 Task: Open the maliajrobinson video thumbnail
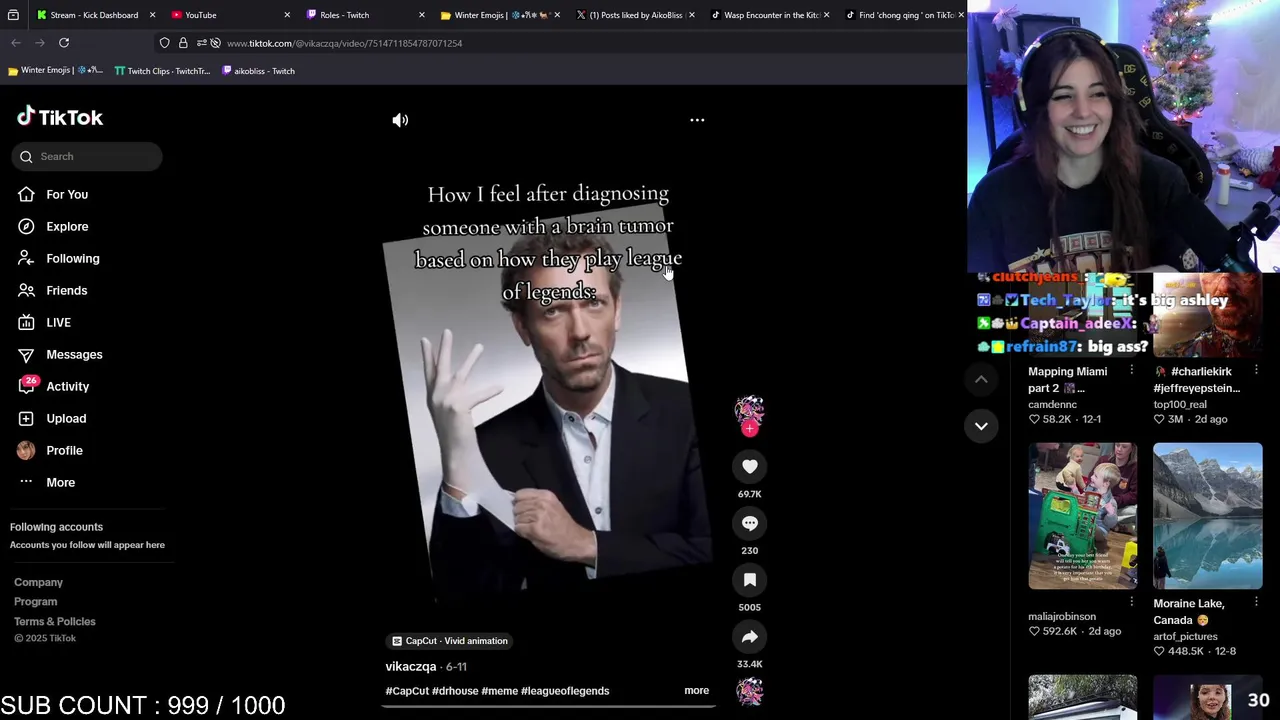click(x=1082, y=516)
